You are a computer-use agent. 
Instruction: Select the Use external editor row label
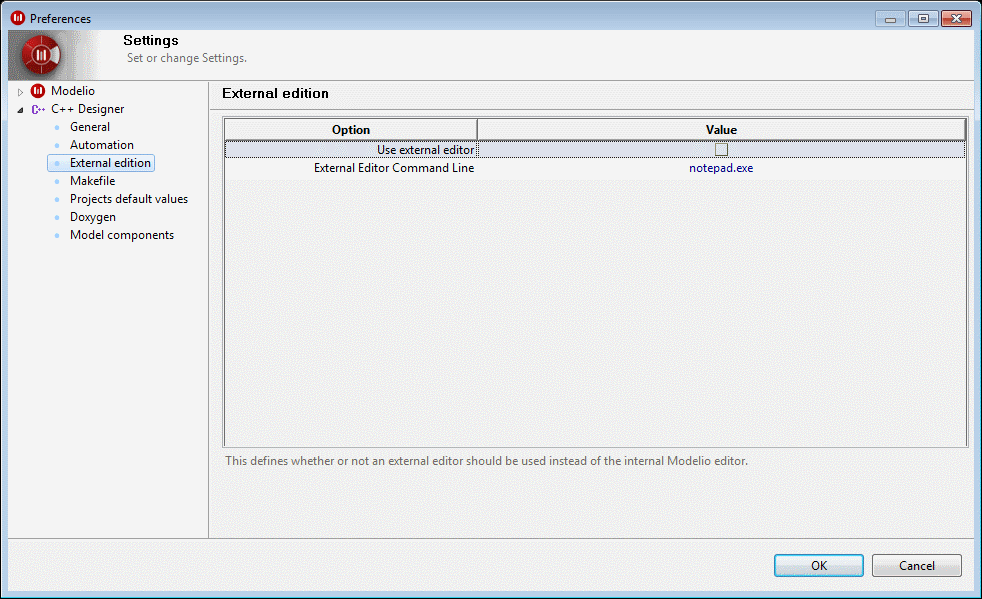[x=425, y=150]
